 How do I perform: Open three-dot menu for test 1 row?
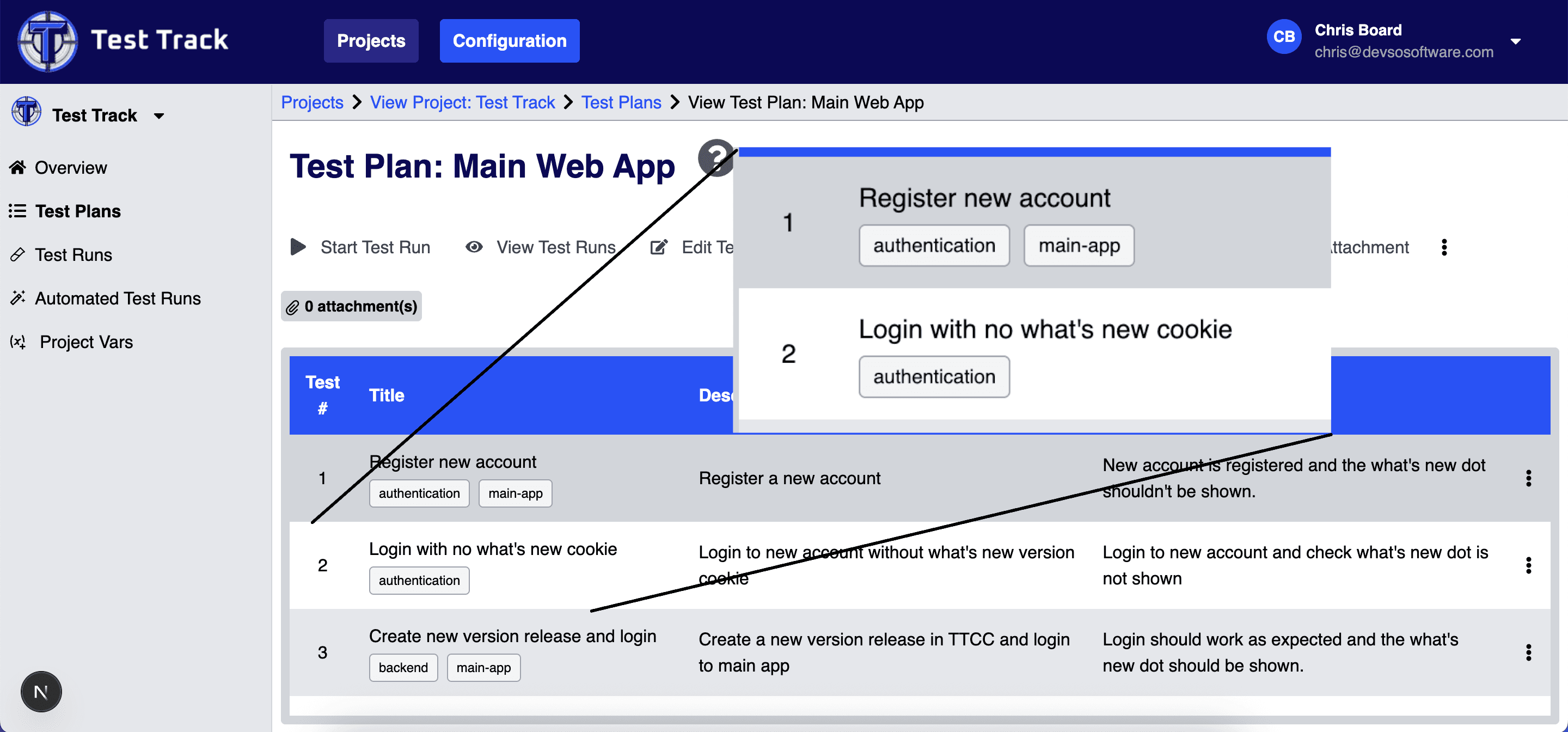(1528, 478)
